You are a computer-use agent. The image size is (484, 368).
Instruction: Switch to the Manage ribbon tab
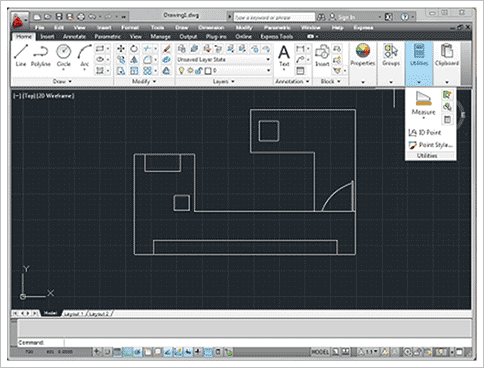click(x=160, y=36)
